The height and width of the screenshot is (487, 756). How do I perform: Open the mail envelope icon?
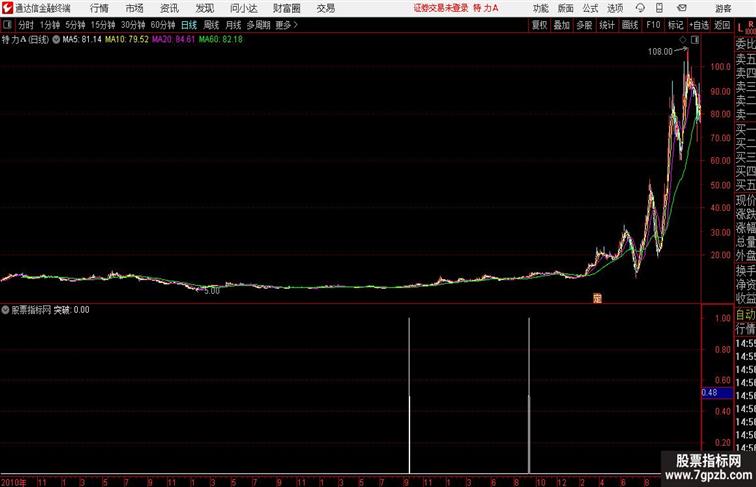coord(682,8)
